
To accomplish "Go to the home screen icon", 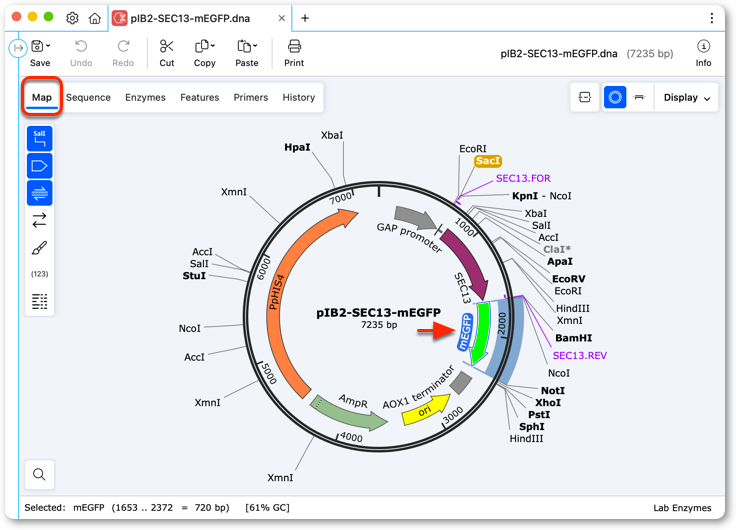I will click(x=95, y=18).
